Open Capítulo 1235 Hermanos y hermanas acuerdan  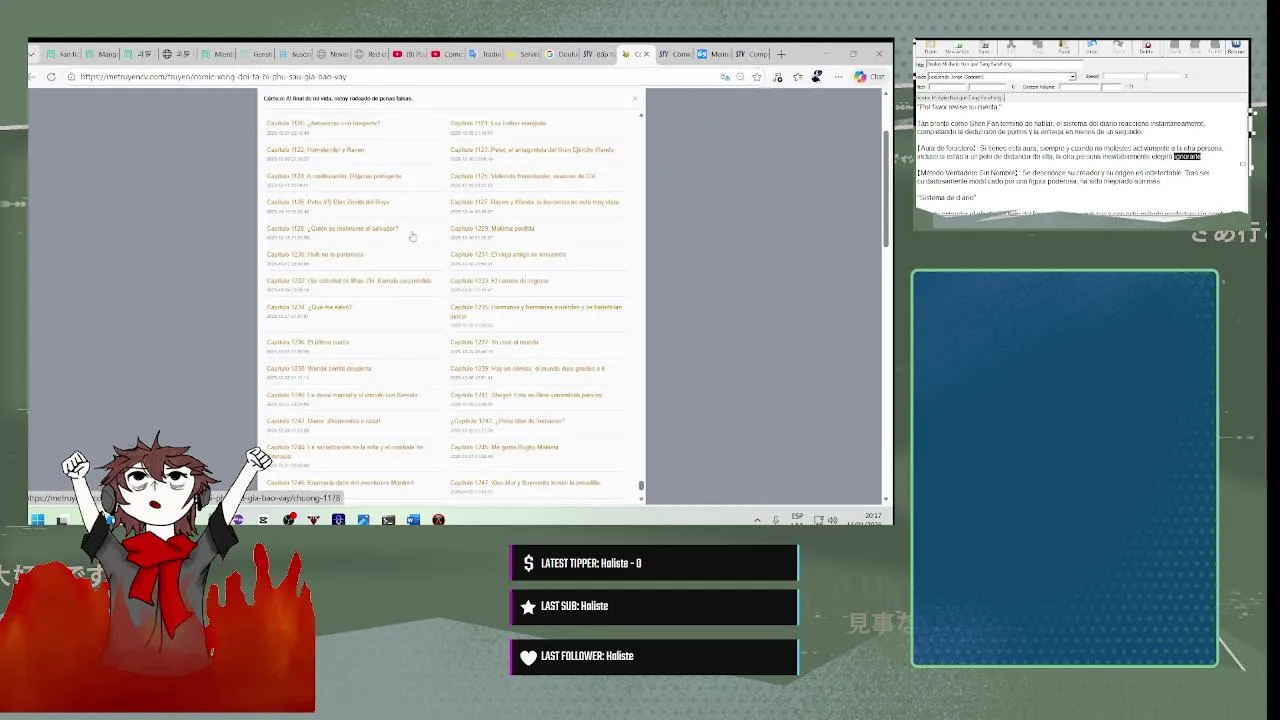click(x=536, y=311)
